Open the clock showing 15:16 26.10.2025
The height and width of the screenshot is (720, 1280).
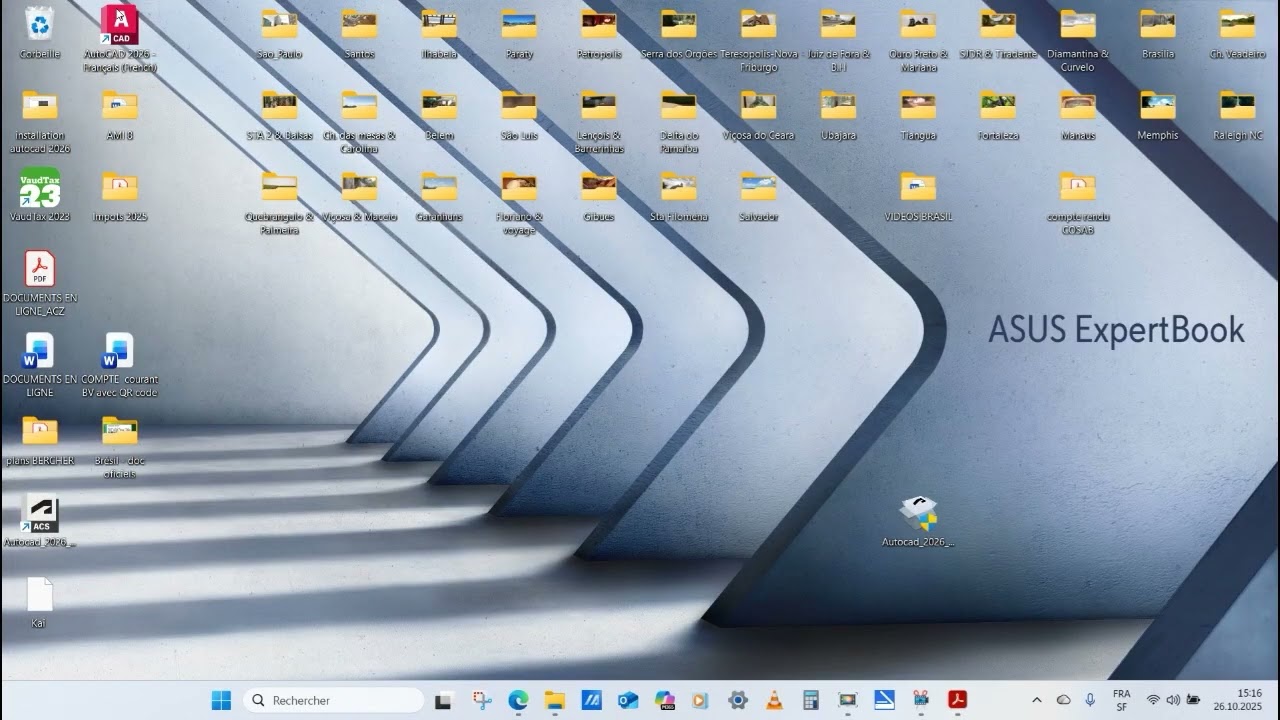(x=1238, y=700)
